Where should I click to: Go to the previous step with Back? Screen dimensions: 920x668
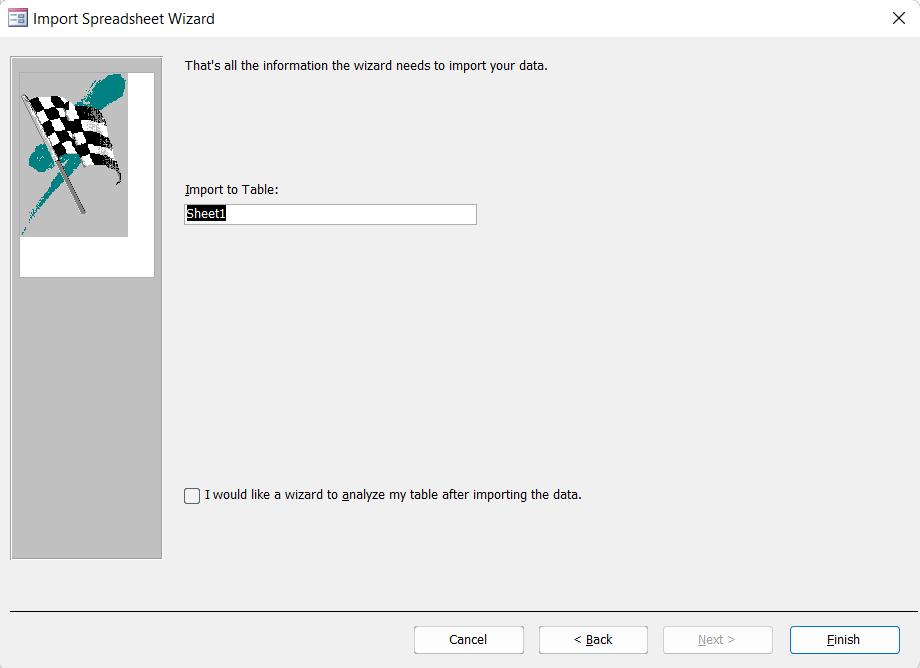coord(593,639)
